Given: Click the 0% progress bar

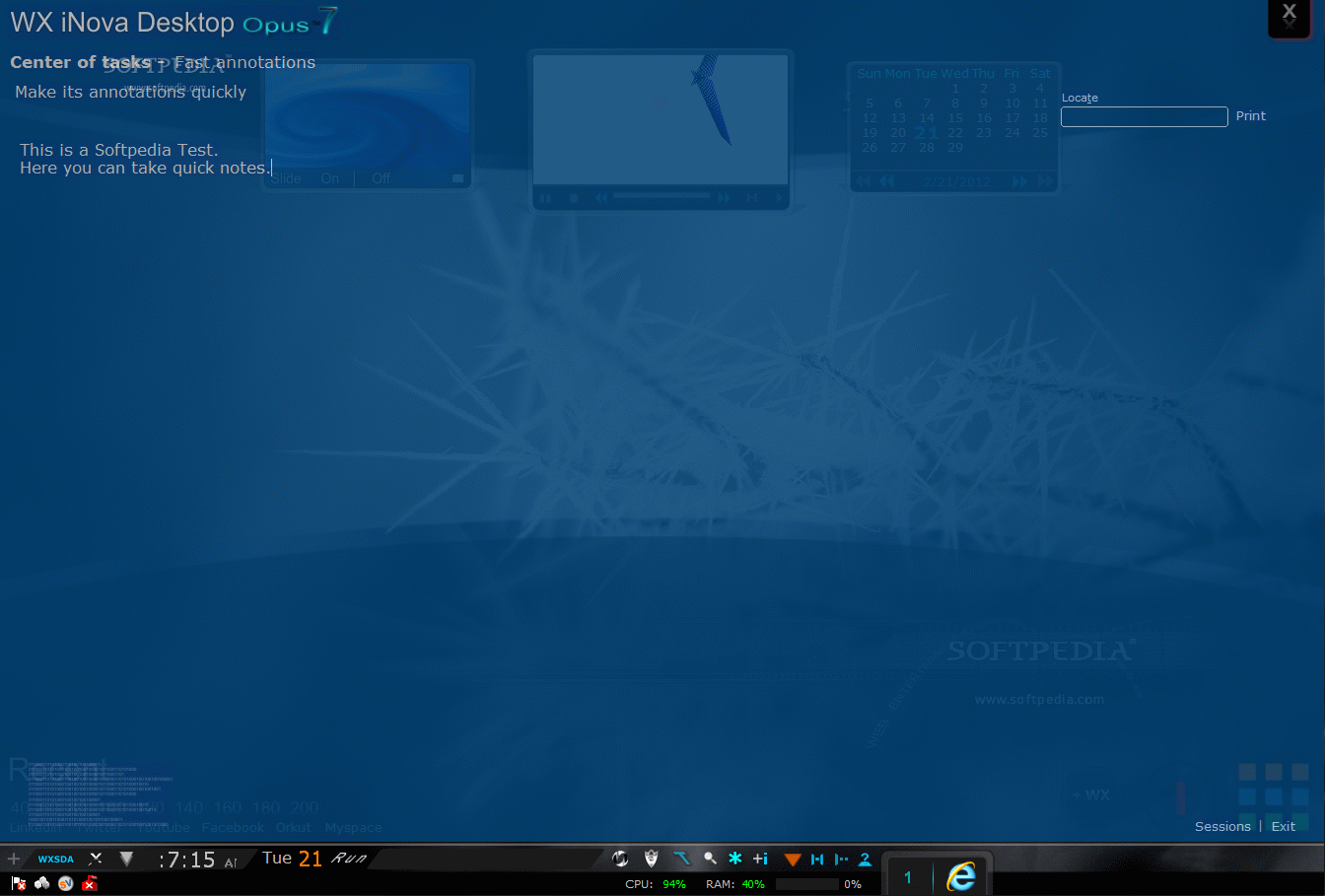Looking at the screenshot, I should (806, 884).
